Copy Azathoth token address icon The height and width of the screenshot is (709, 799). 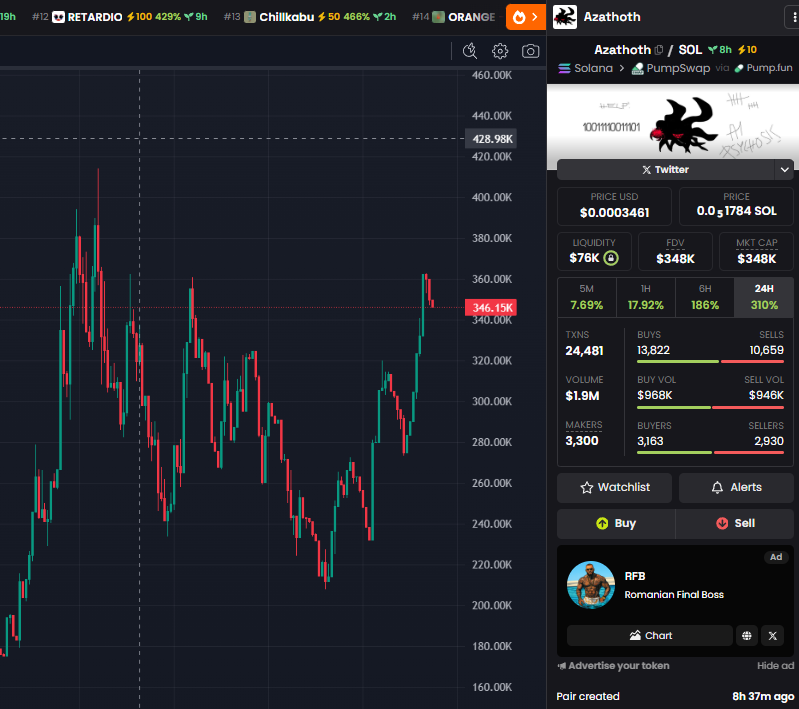pos(659,49)
